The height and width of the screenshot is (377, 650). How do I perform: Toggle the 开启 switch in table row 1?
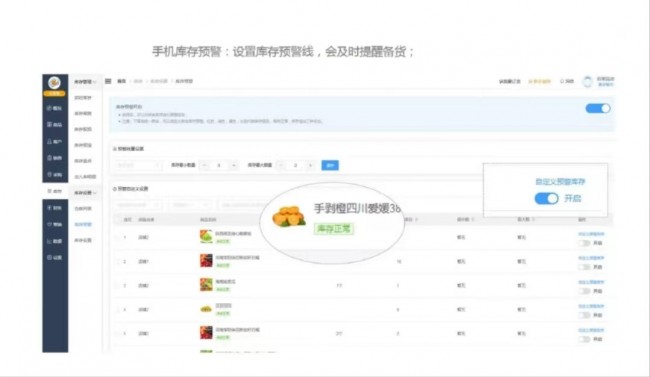(584, 243)
